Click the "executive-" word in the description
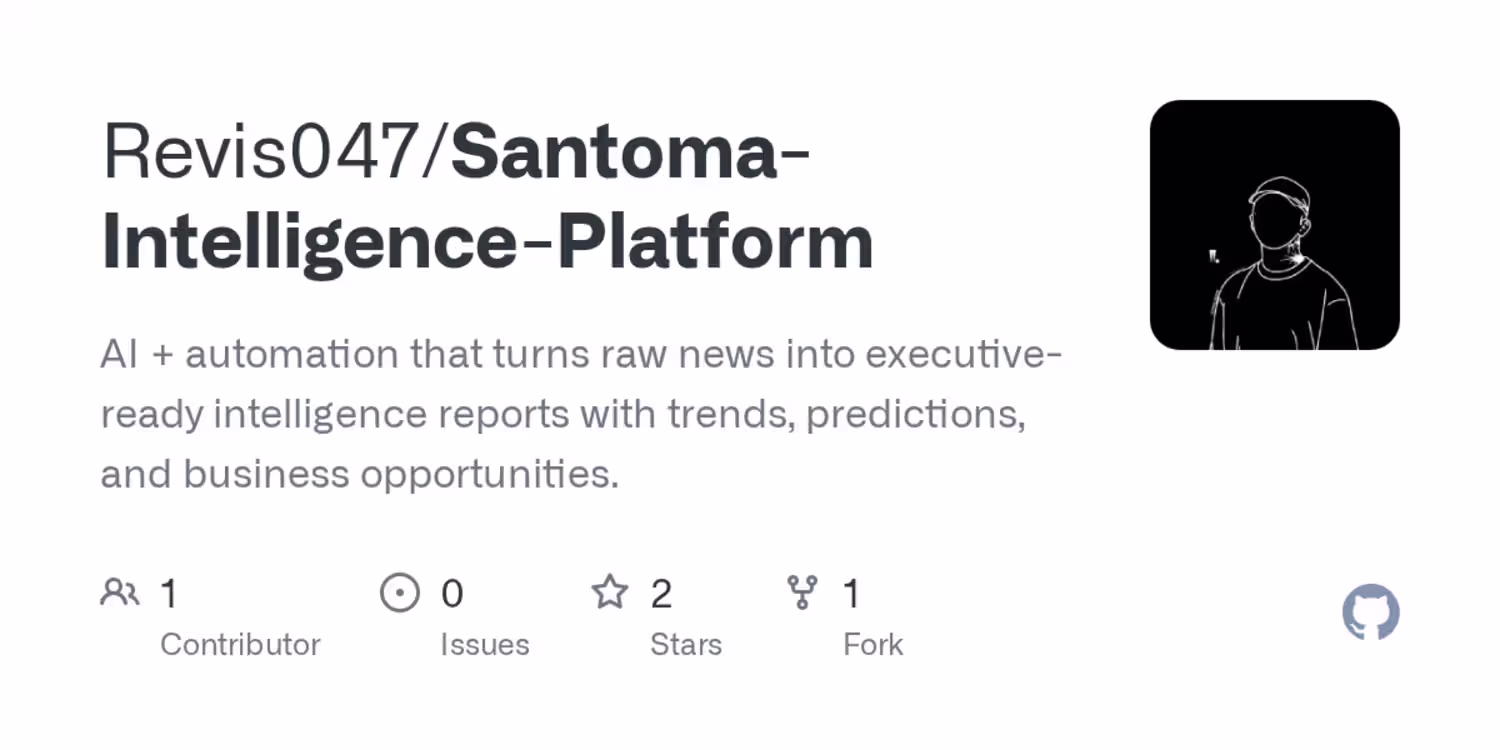The height and width of the screenshot is (750, 1500). [963, 354]
